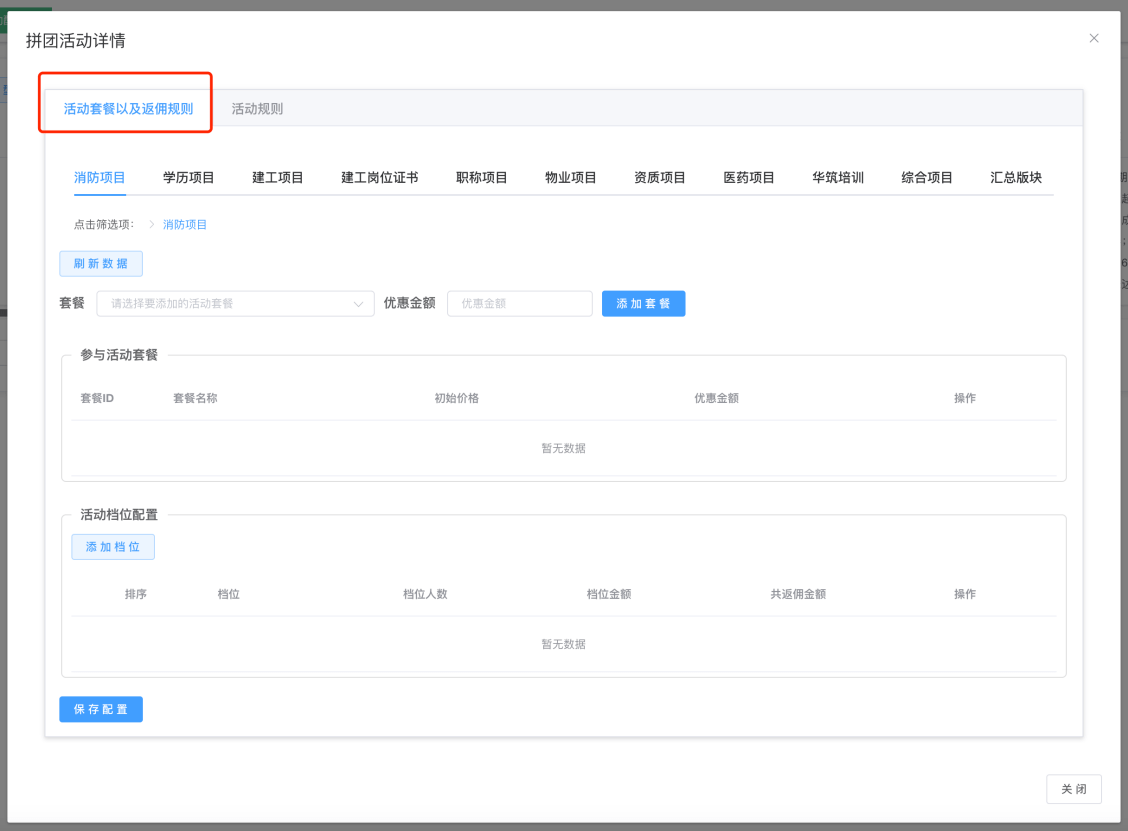Close dialog with the X icon
Viewport: 1128px width, 831px height.
click(x=1093, y=38)
